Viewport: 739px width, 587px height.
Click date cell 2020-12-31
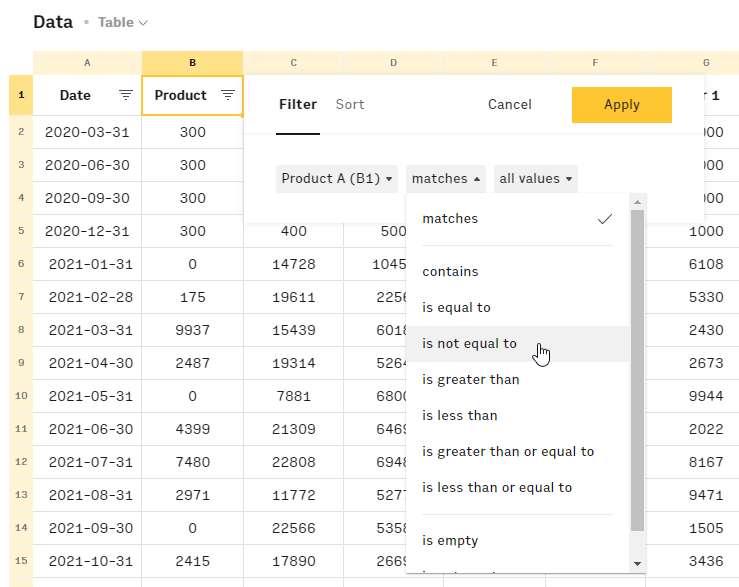[87, 231]
